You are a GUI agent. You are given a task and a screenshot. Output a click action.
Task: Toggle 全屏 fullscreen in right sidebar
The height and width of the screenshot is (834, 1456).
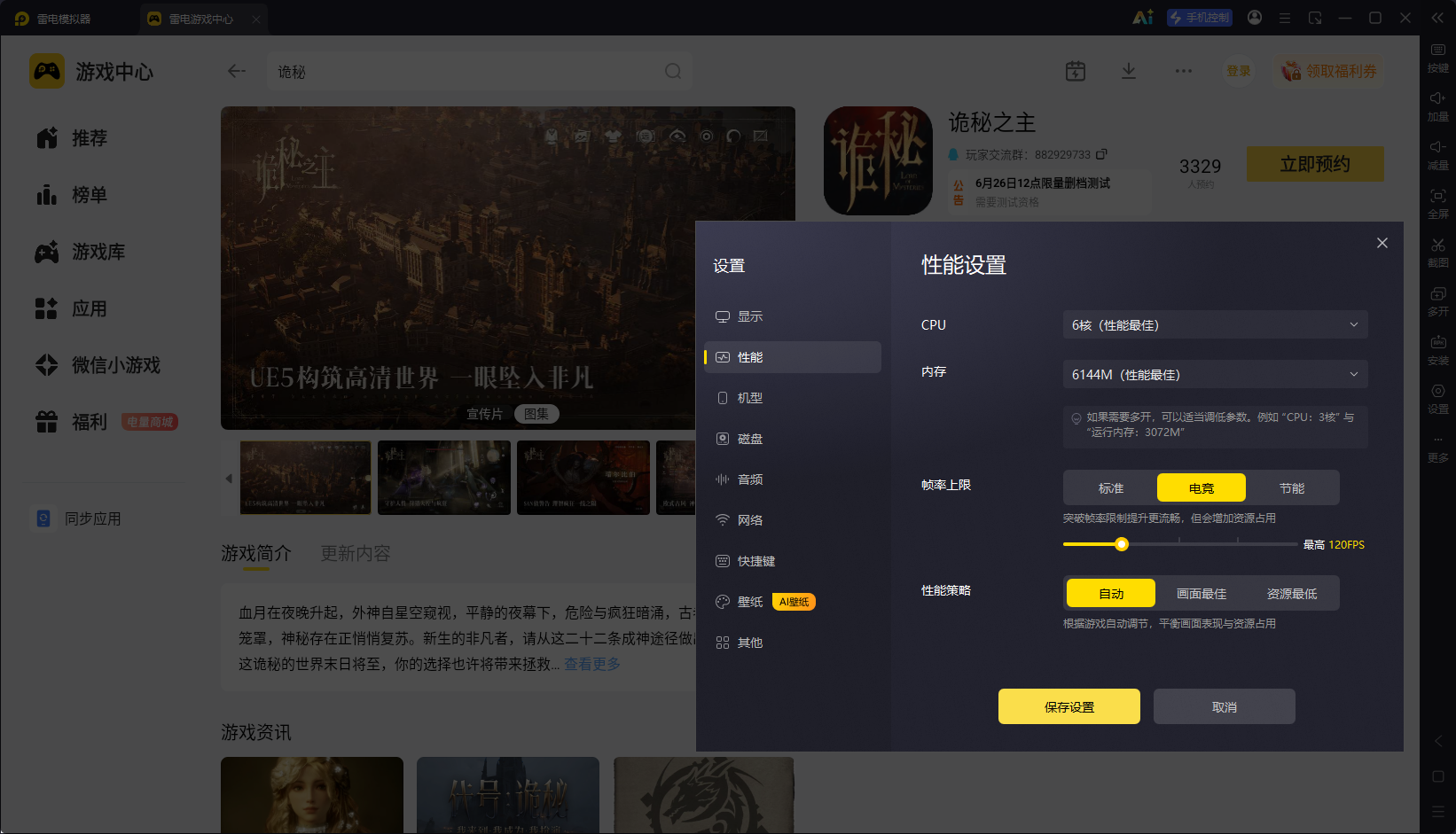pos(1438,204)
